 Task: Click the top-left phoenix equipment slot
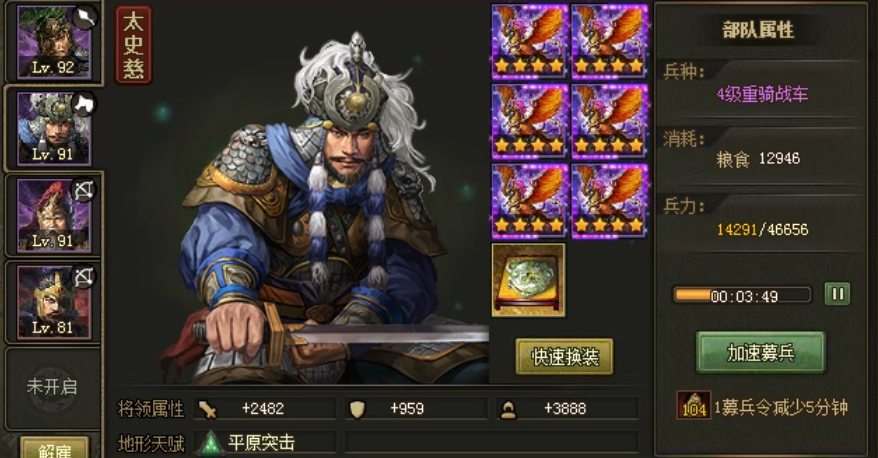[529, 41]
